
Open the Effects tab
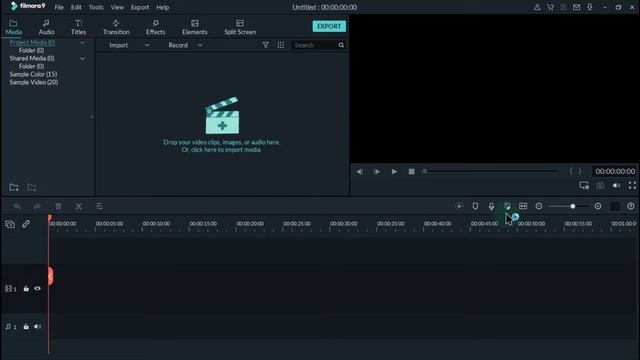(x=156, y=27)
